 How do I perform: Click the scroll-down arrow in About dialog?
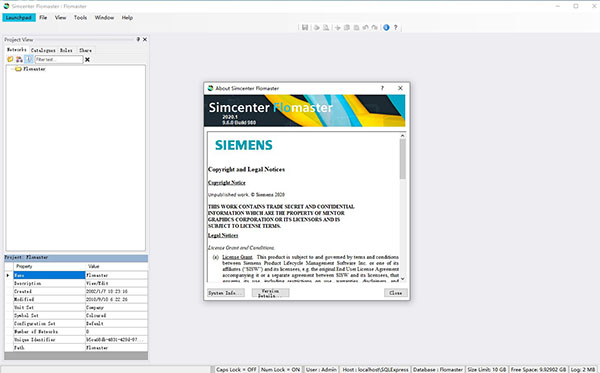point(403,279)
